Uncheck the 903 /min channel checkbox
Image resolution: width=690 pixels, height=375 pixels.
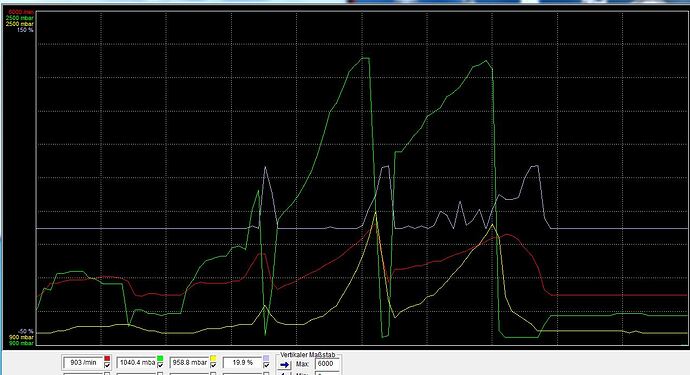point(107,365)
